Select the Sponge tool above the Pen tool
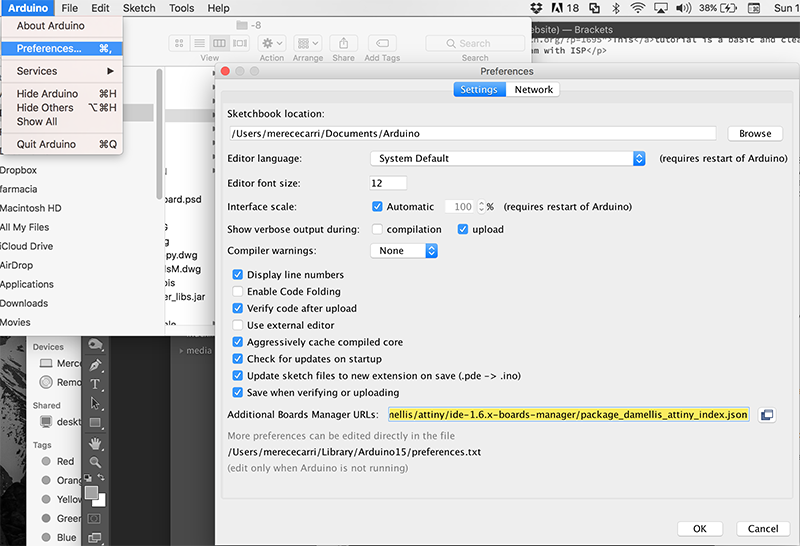 coord(95,345)
